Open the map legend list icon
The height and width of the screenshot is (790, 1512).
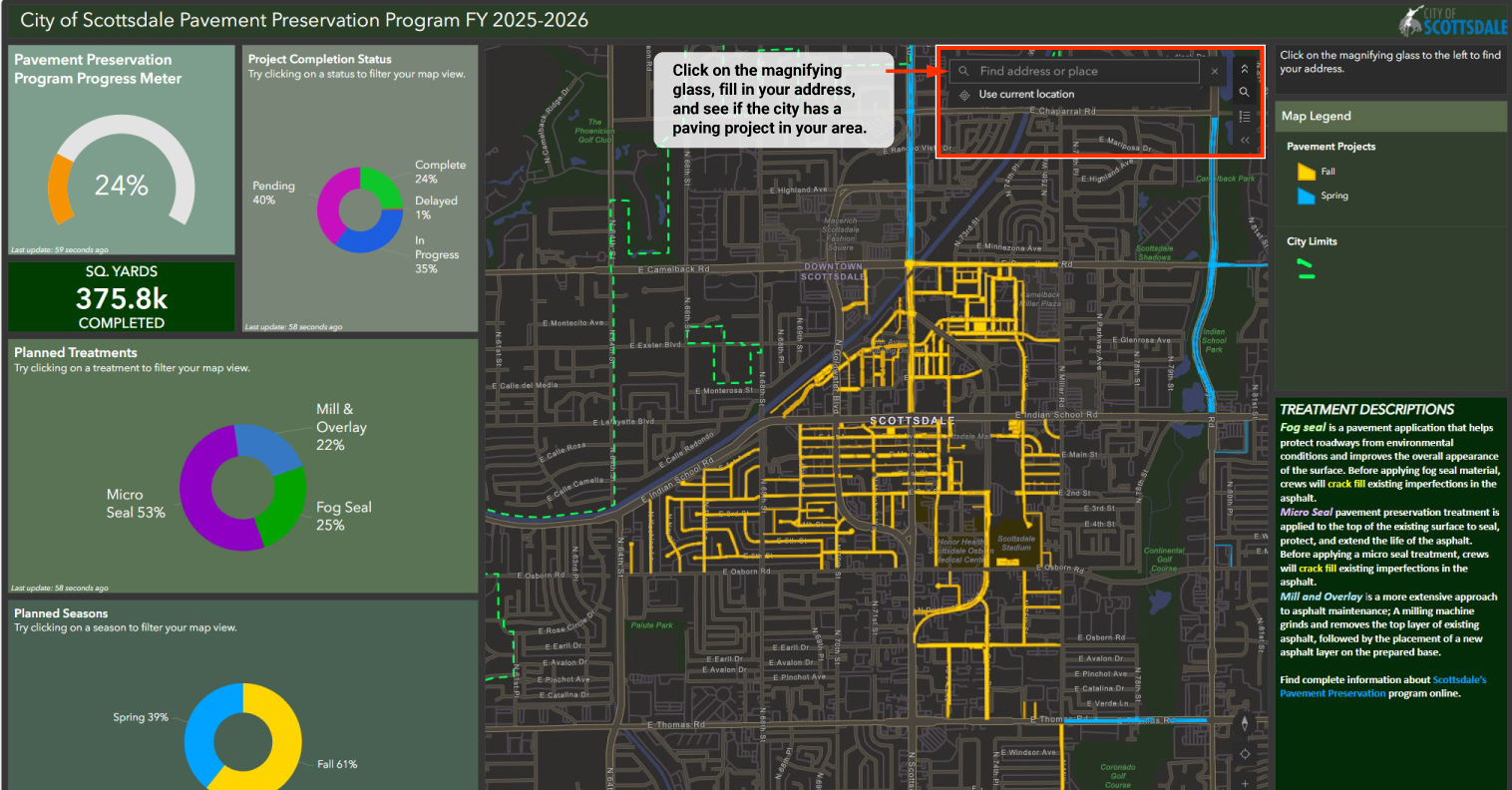coord(1244,117)
